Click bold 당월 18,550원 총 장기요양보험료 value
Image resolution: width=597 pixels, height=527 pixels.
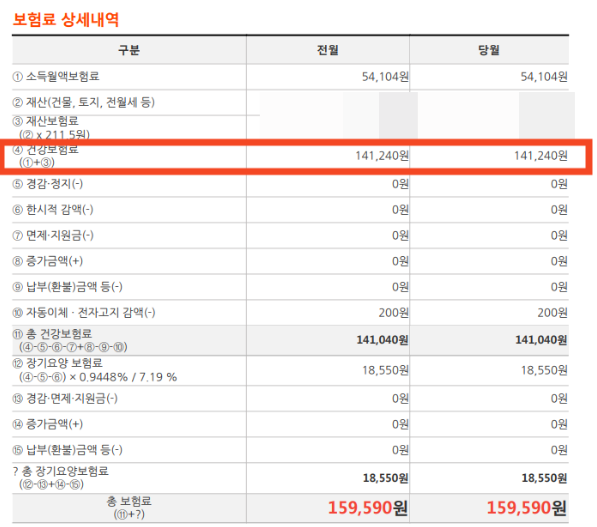pos(544,478)
